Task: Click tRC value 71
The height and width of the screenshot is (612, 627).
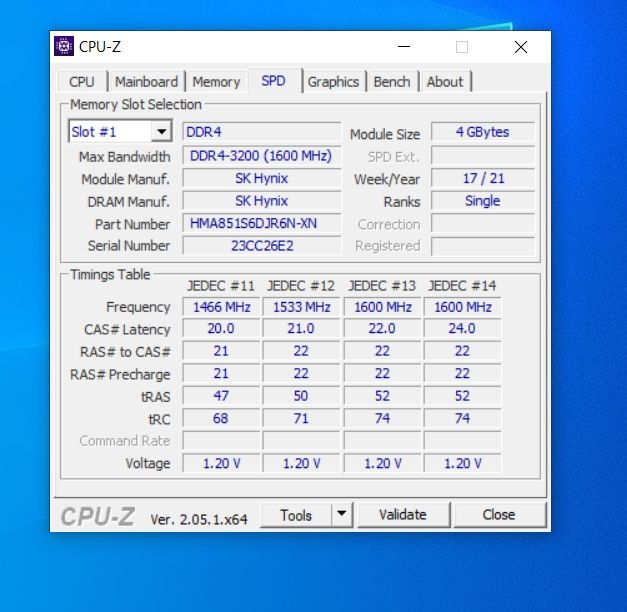Action: pos(301,418)
